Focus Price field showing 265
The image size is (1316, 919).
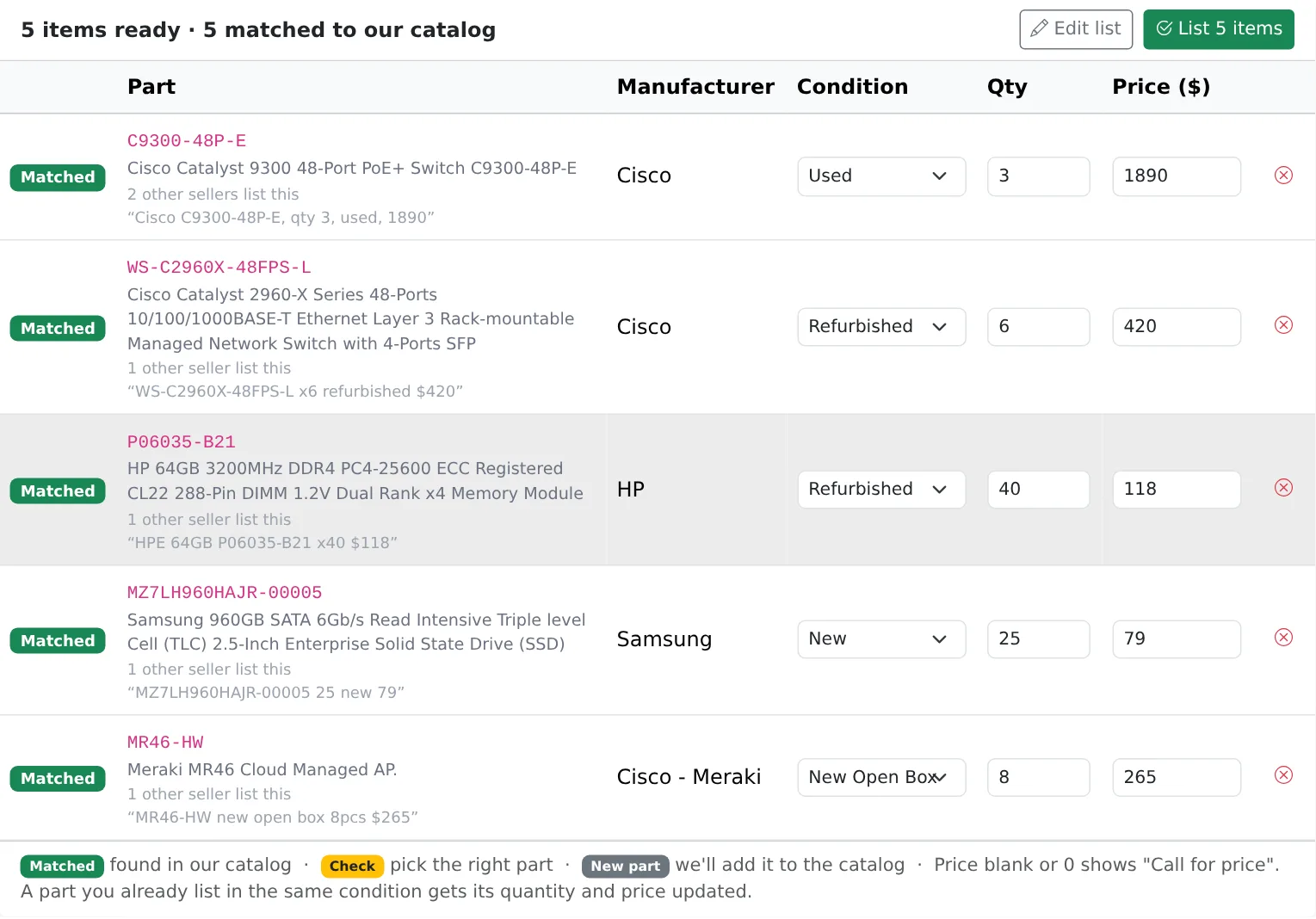click(1177, 777)
